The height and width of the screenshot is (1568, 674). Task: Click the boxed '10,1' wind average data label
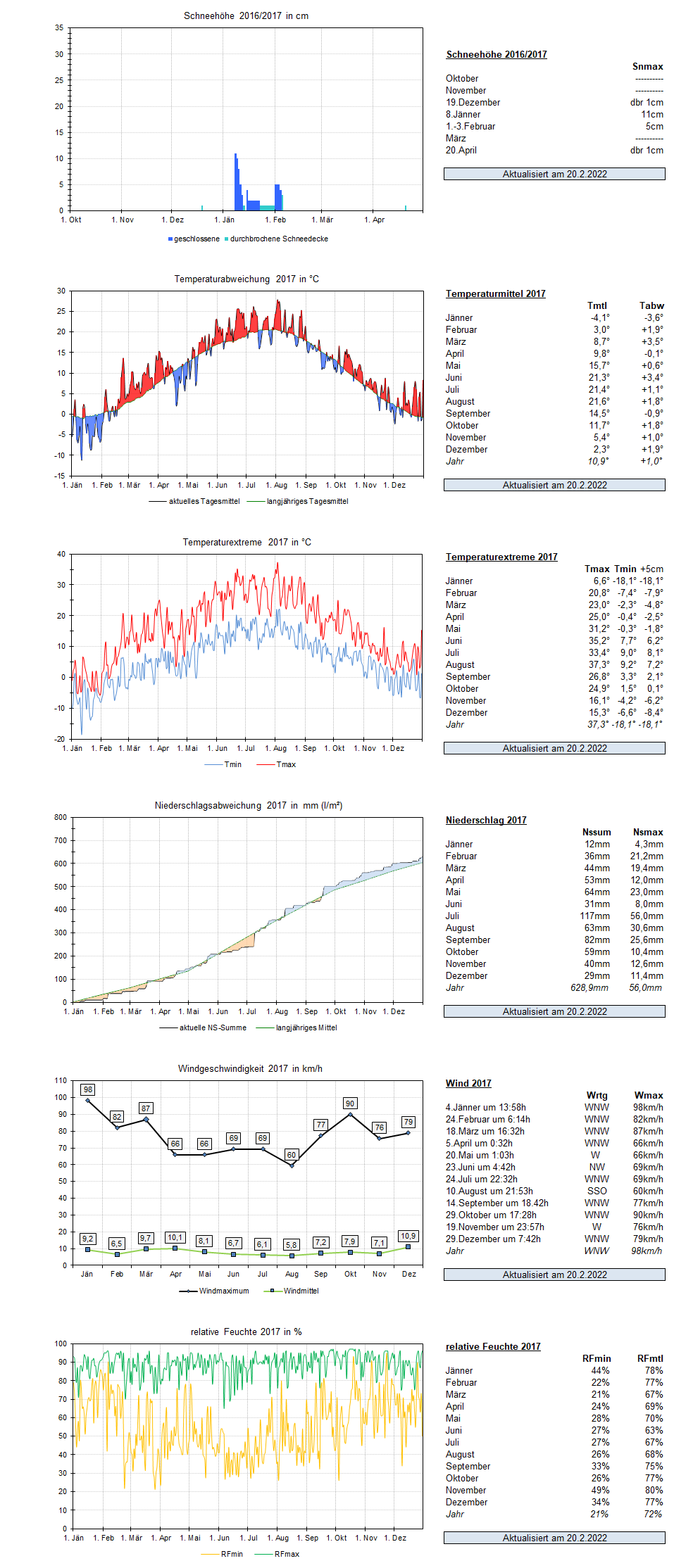pos(175,1237)
